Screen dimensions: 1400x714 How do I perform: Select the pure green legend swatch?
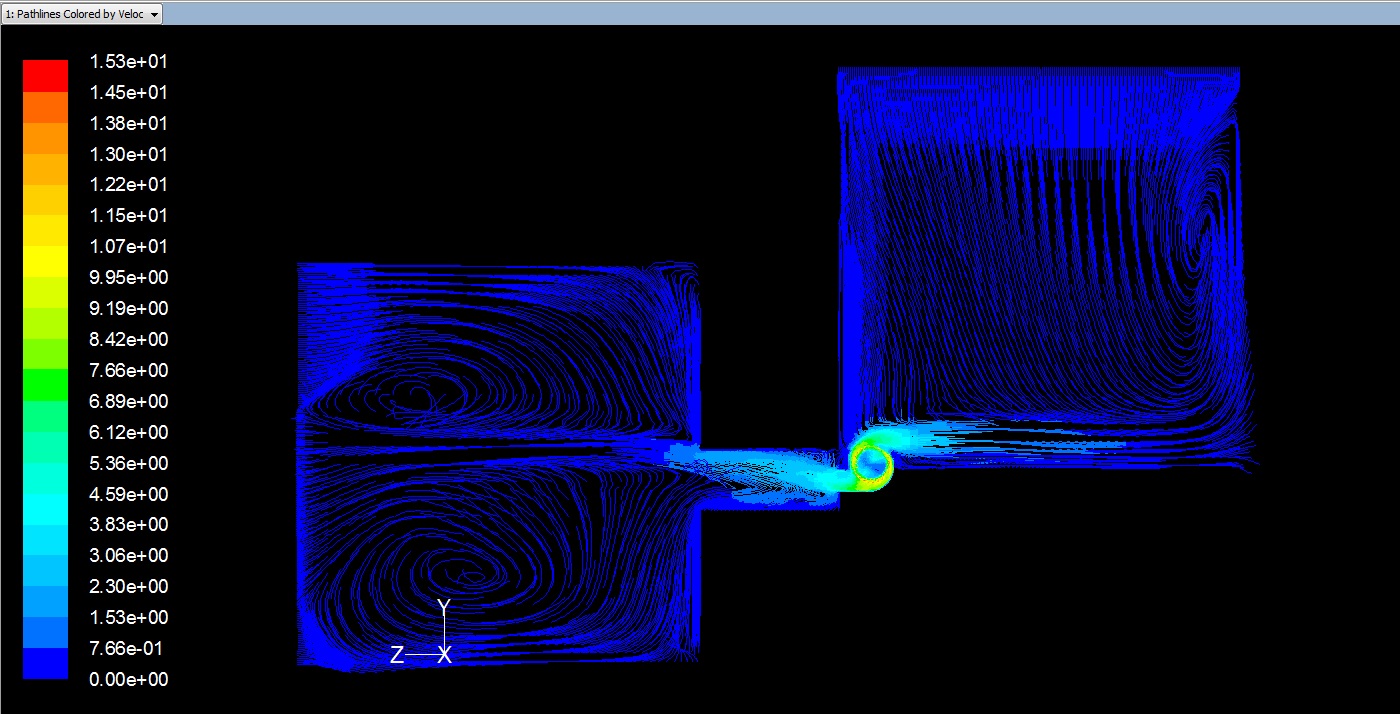tap(45, 384)
